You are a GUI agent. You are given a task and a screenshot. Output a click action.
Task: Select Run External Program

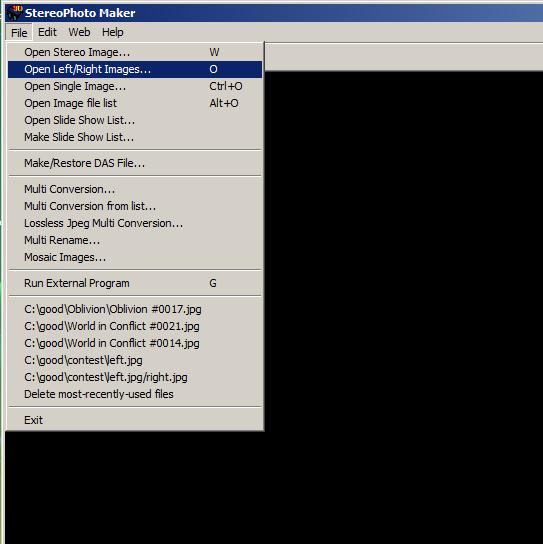135,283
